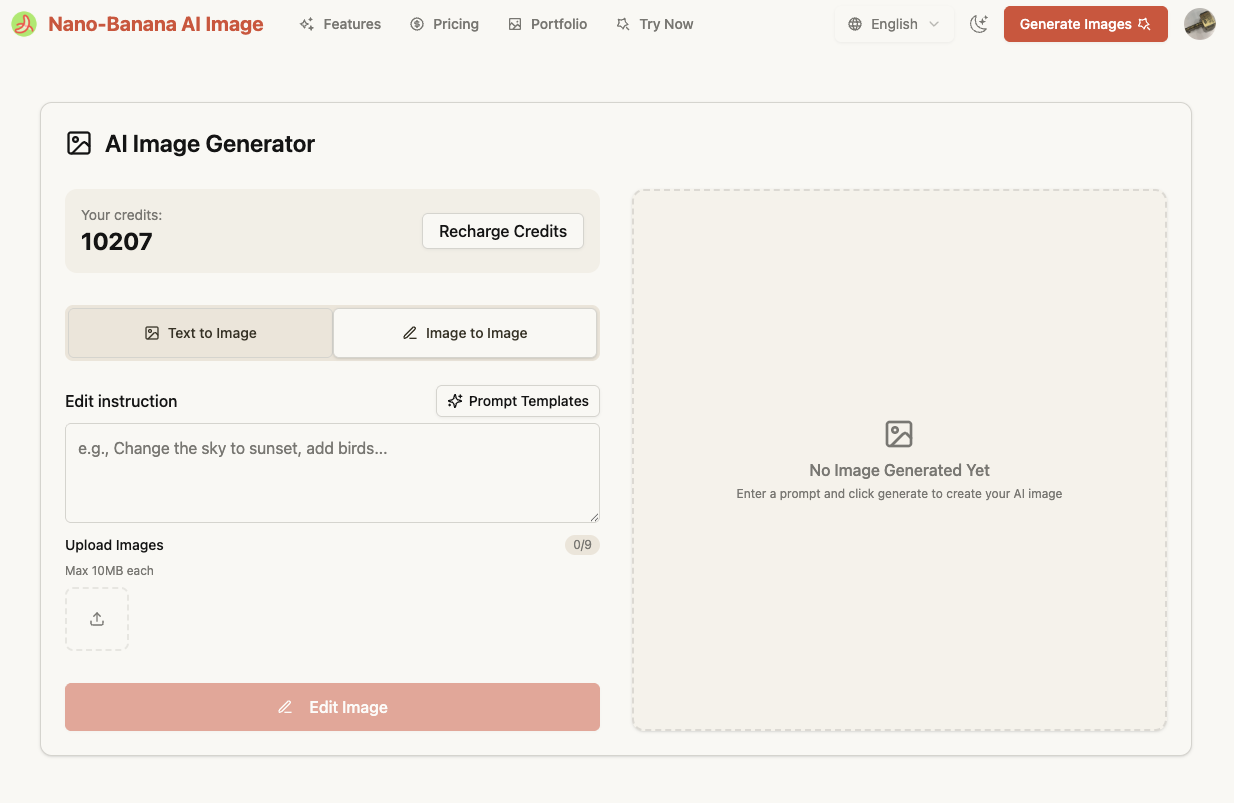Click the credits value 10207
Viewport: 1234px width, 803px height.
117,241
